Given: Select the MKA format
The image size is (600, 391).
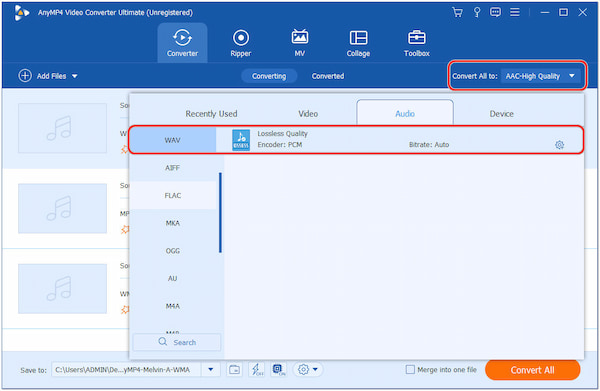Looking at the screenshot, I should click(x=173, y=223).
